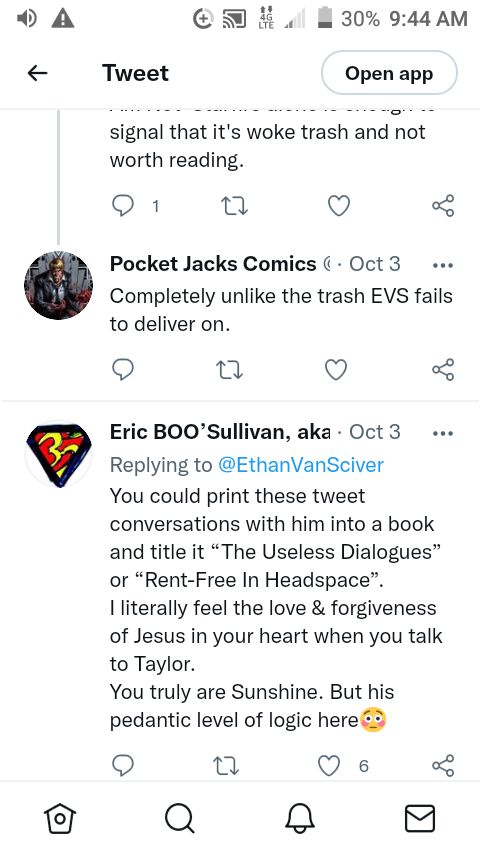This screenshot has width=480, height=854.
Task: Open the @EthanVanSciver mention link
Action: point(301,465)
